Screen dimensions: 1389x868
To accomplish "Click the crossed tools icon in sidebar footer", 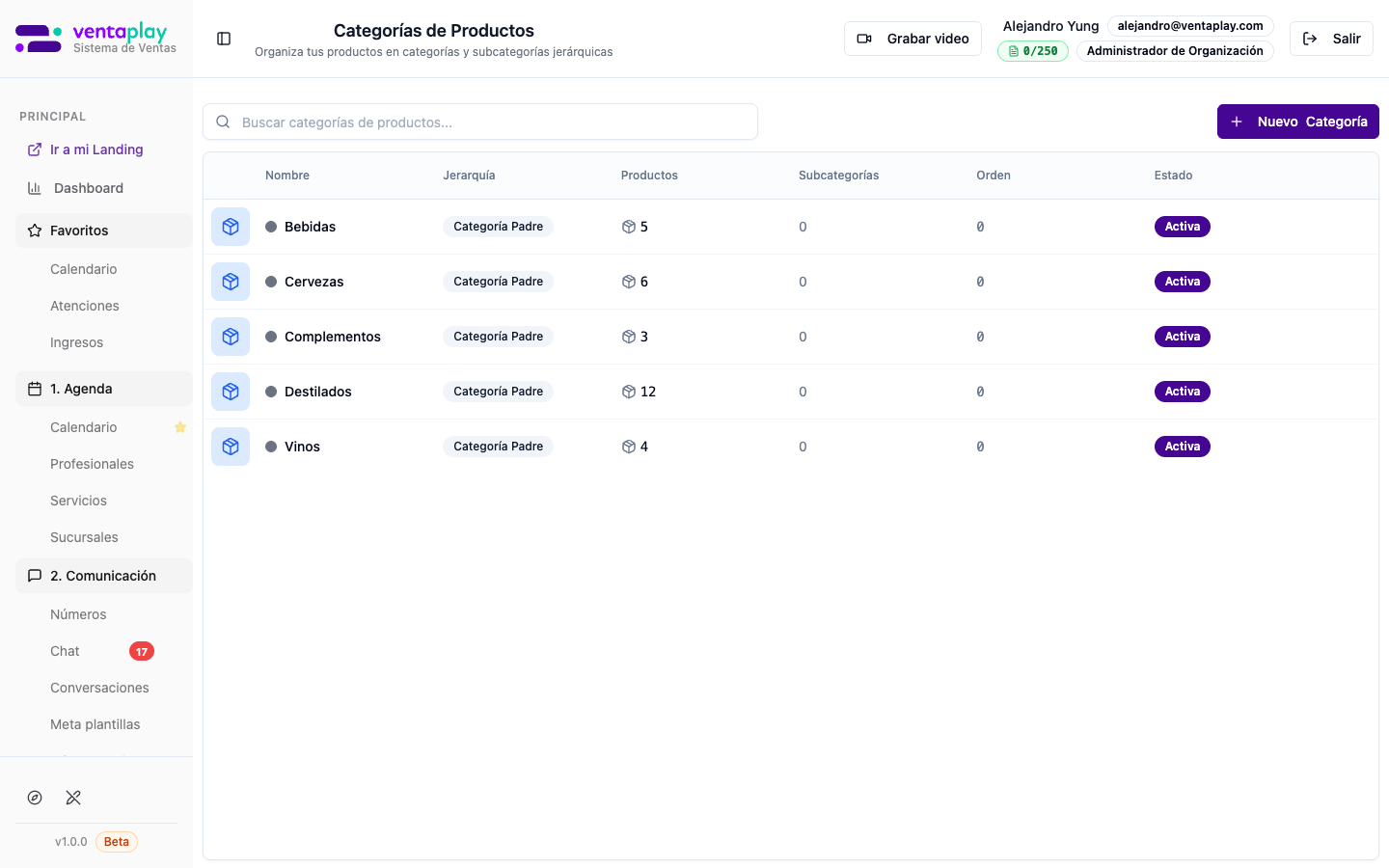I will click(73, 798).
